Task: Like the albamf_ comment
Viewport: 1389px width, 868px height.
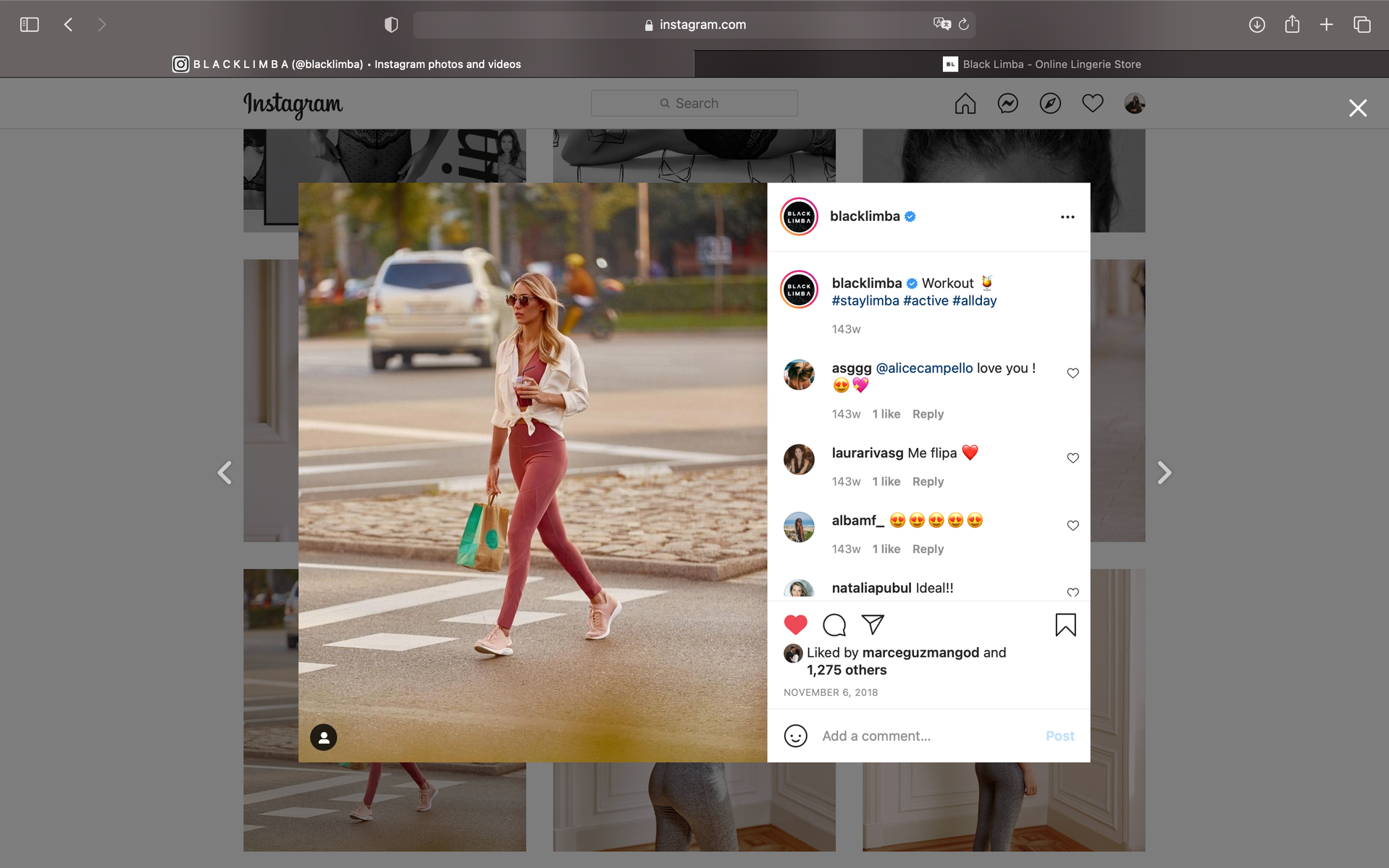Action: [x=1073, y=525]
